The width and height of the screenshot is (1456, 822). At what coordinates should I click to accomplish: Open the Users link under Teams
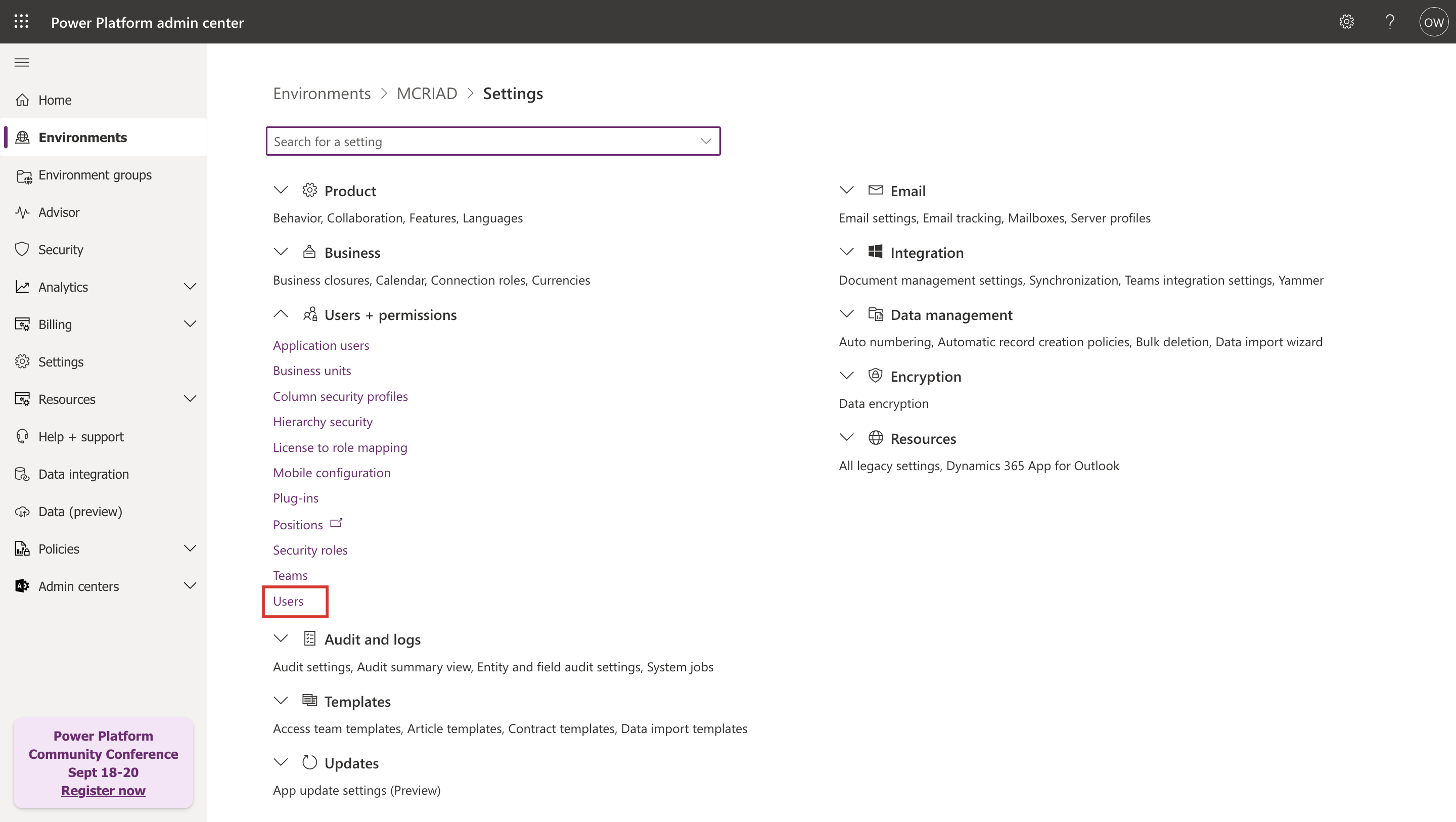288,601
